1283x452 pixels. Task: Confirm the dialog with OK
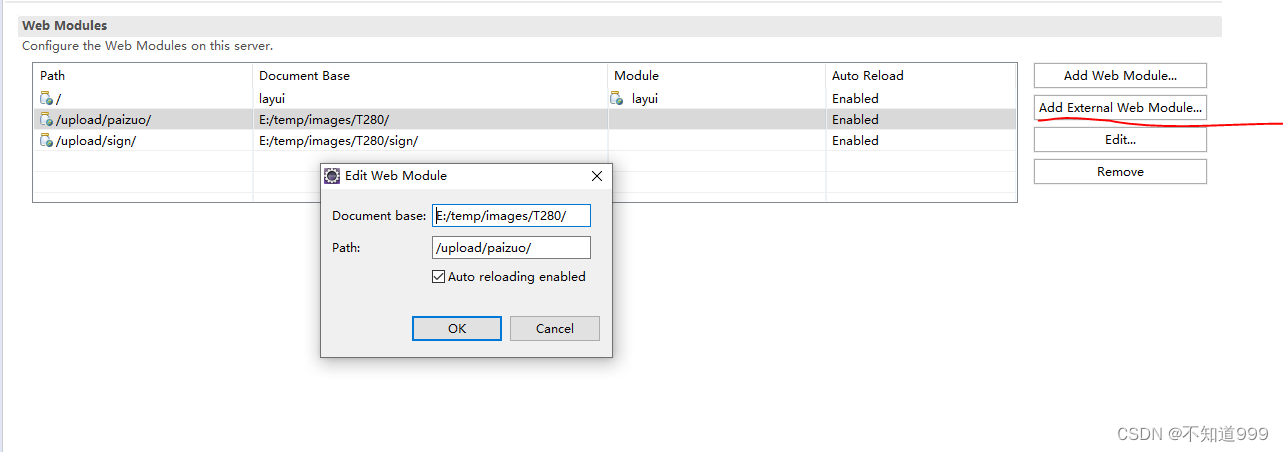click(x=457, y=328)
